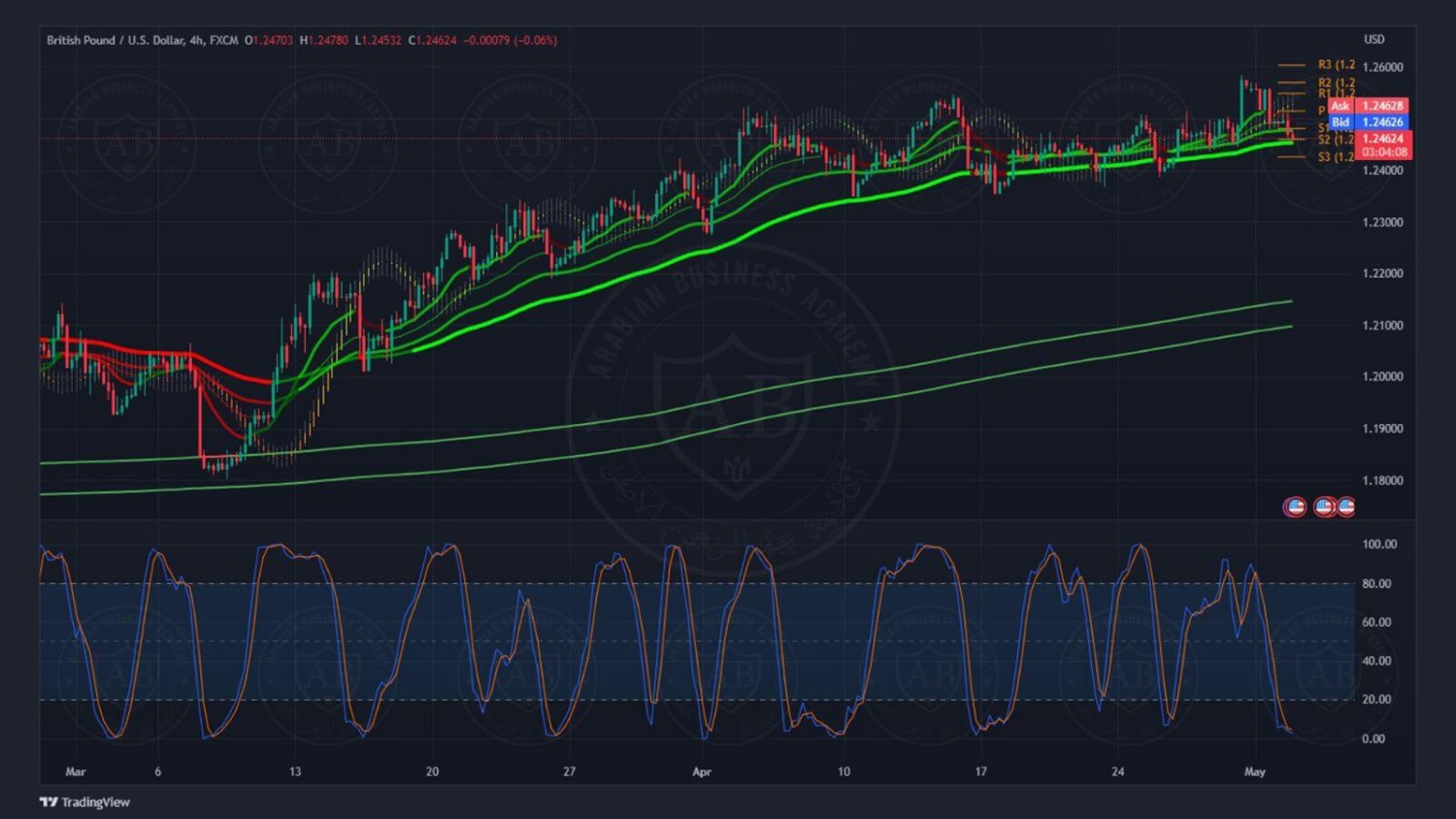The image size is (1456, 819).
Task: Click the S2 pivot level label
Action: pos(1336,140)
